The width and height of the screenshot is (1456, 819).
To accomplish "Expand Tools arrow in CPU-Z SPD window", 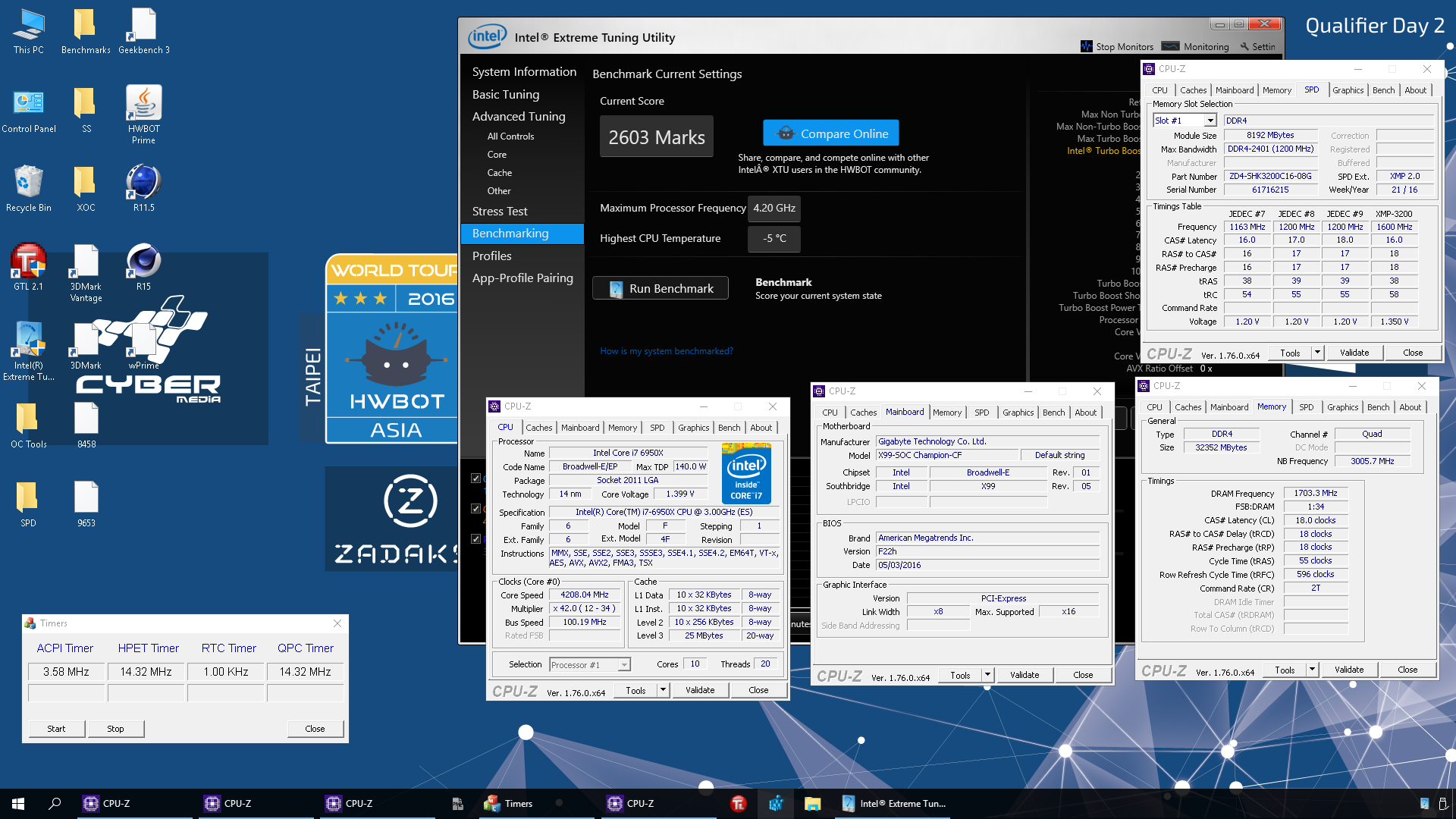I will click(x=1317, y=353).
